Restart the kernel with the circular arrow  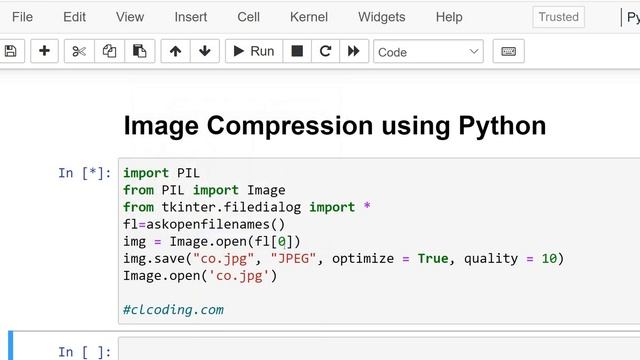point(325,51)
